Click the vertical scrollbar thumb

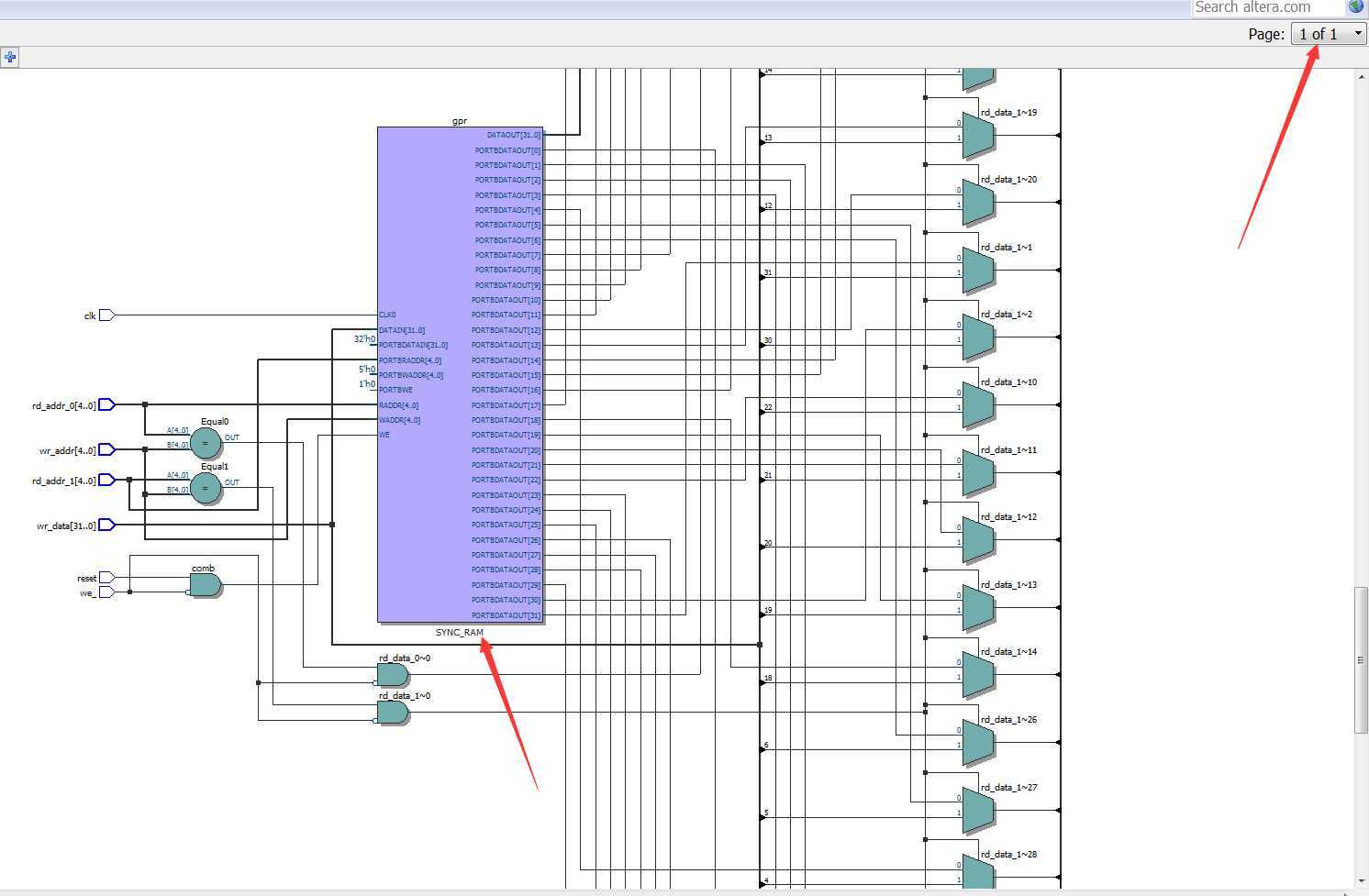(1361, 659)
